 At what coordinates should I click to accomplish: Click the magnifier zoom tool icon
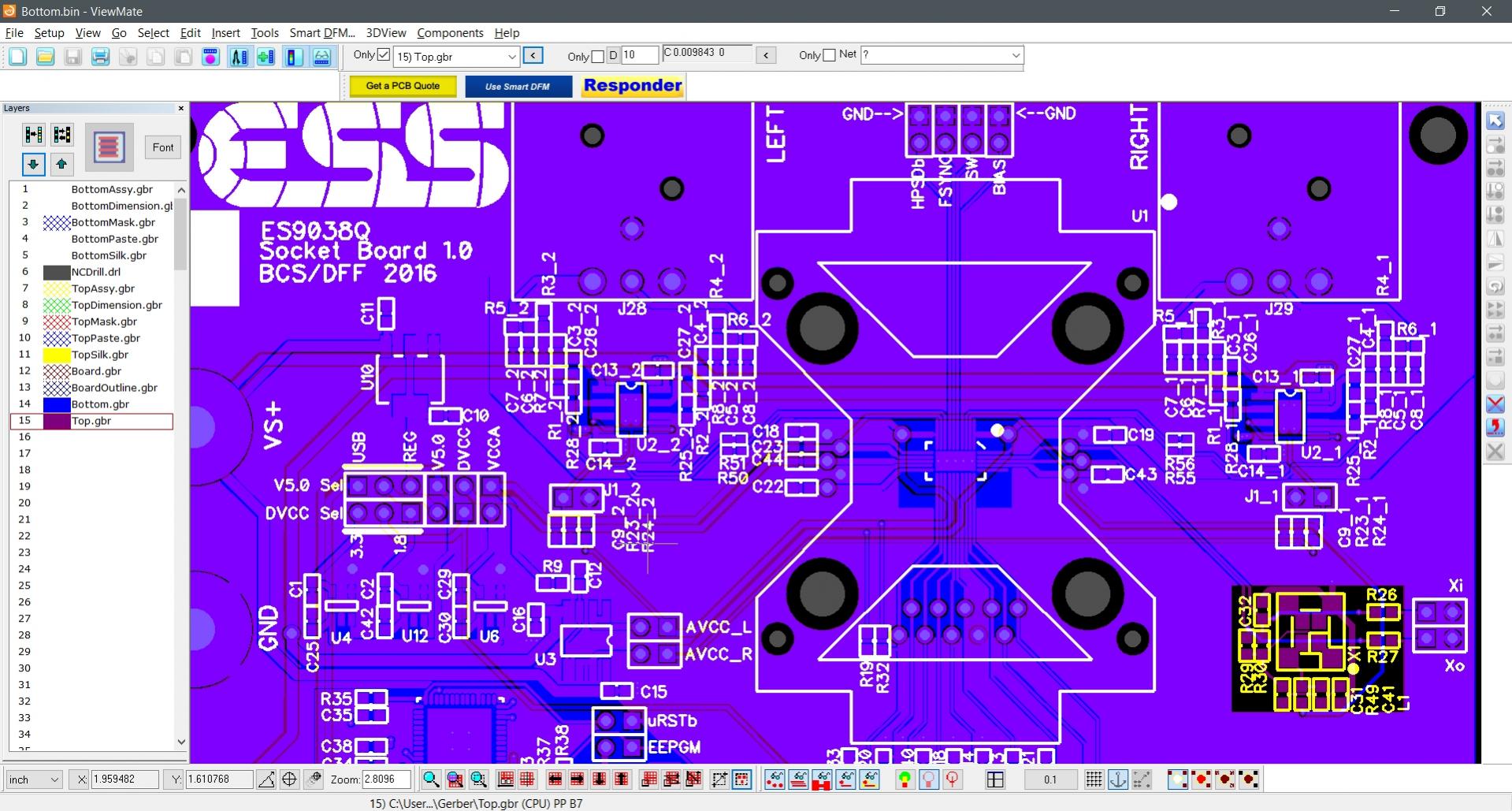click(430, 779)
